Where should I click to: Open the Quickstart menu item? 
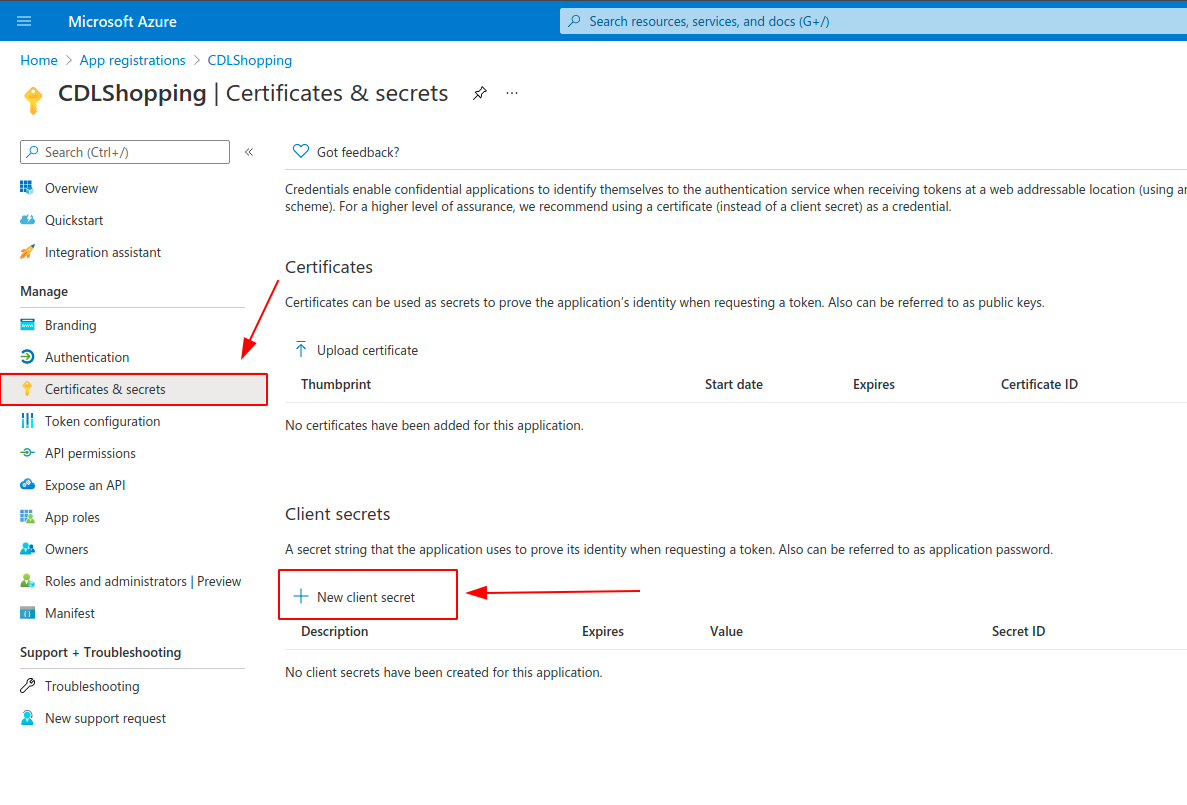click(73, 220)
